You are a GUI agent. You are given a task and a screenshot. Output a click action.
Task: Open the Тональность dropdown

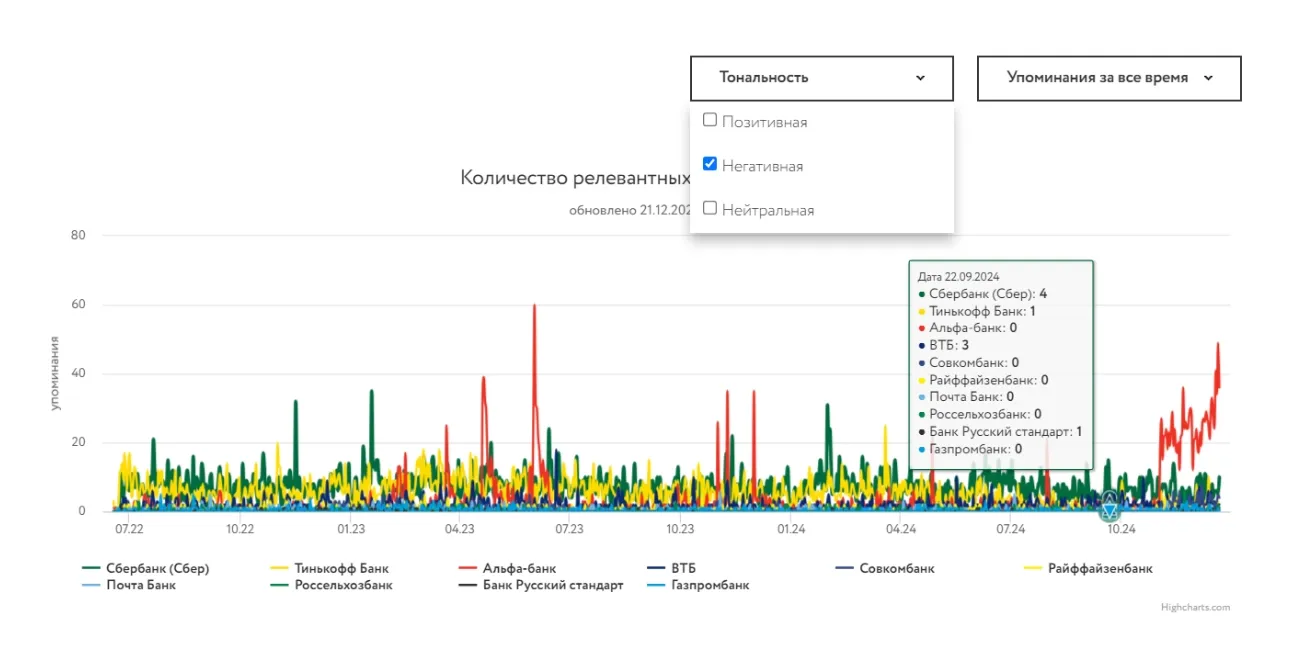click(x=821, y=78)
